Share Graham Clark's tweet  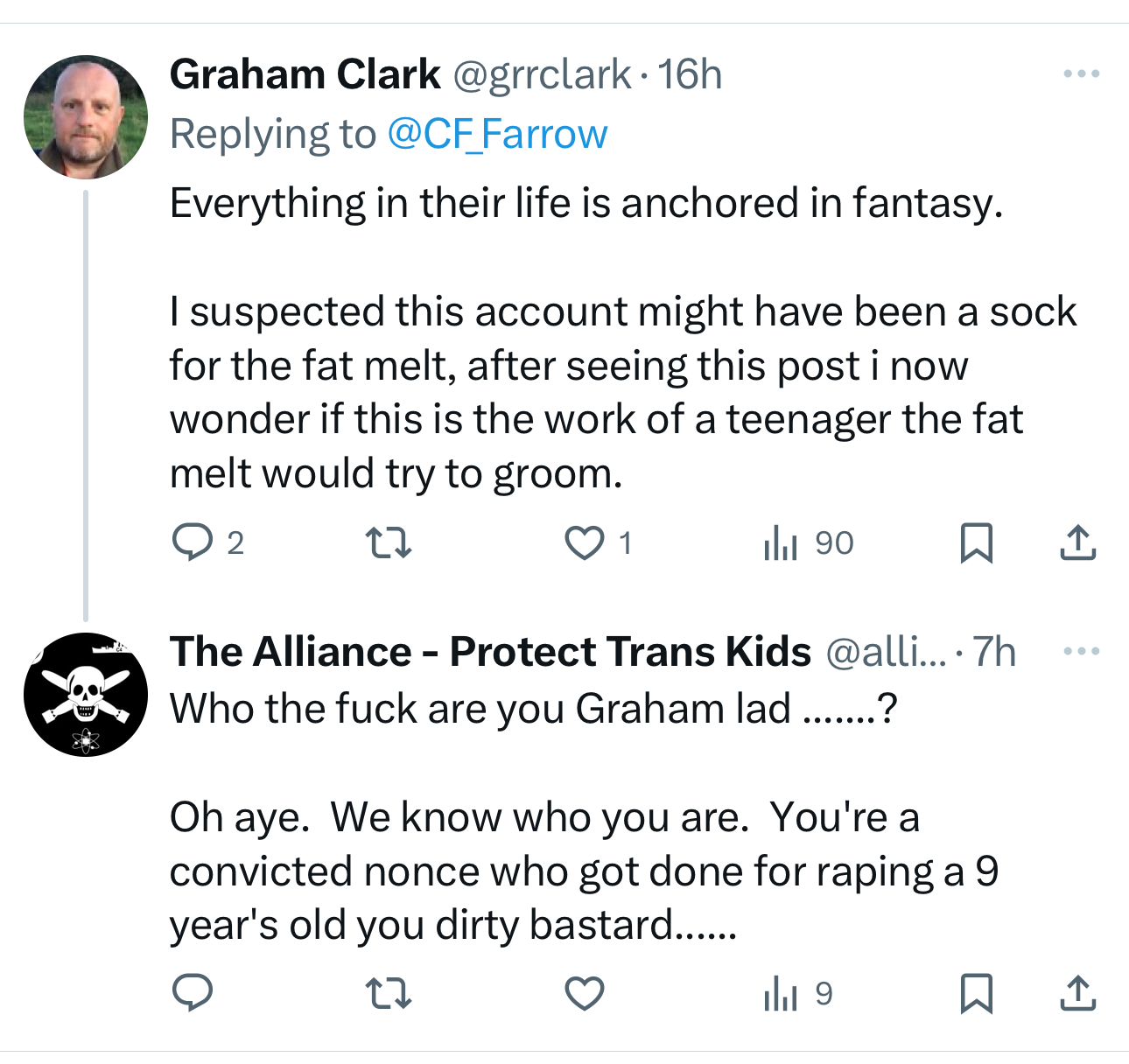pyautogui.click(x=1077, y=542)
